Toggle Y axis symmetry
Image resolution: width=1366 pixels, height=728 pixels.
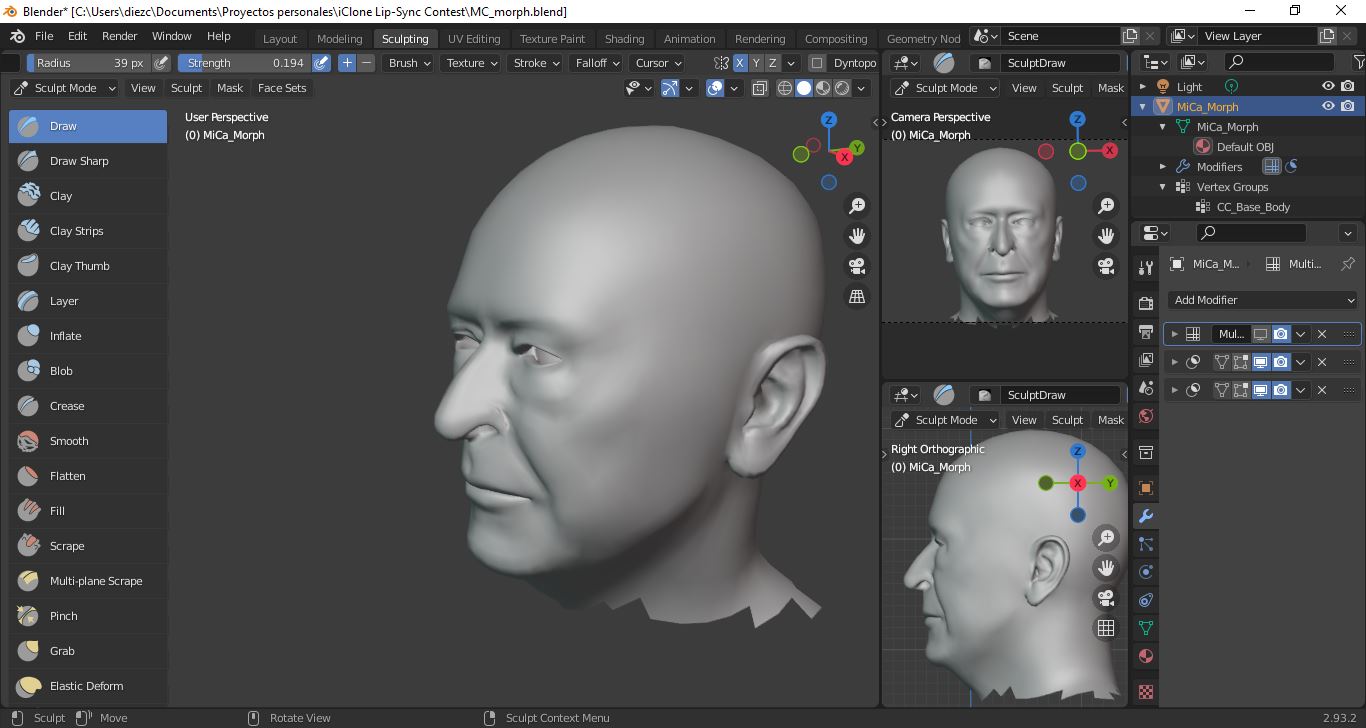(756, 63)
